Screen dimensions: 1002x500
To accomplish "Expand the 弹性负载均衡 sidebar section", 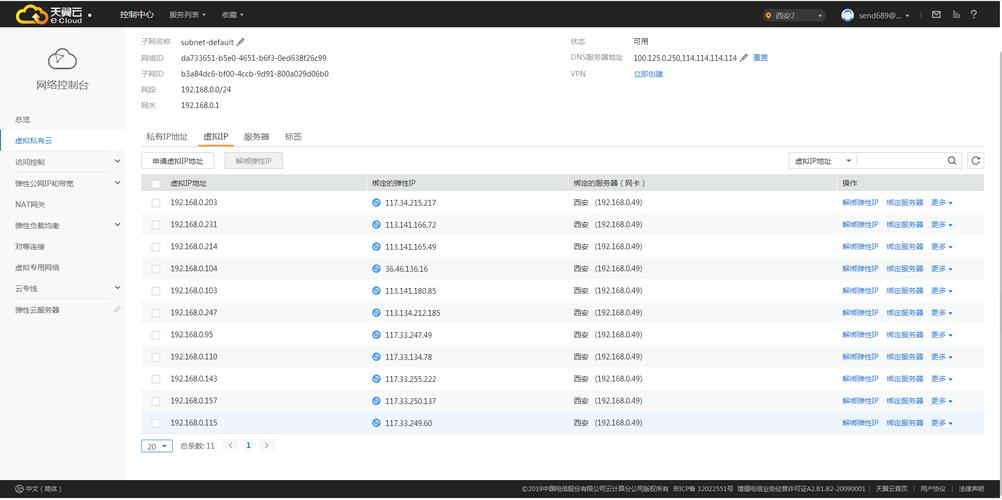I will (x=117, y=225).
